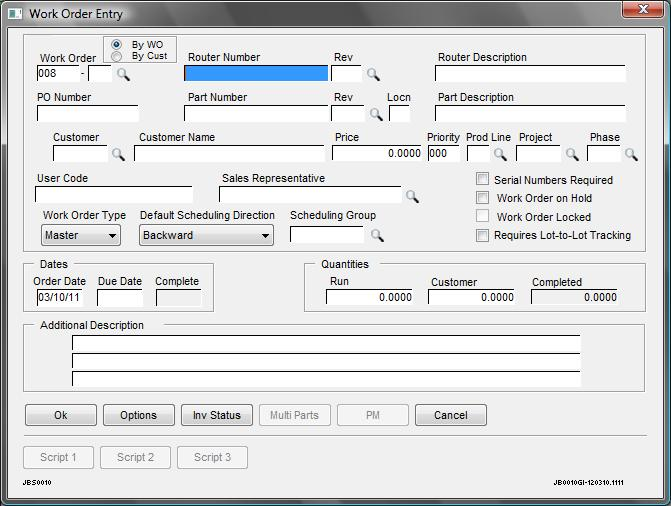671x506 pixels.
Task: Enable Requires Lot-to-Lot Tracking
Action: point(482,235)
